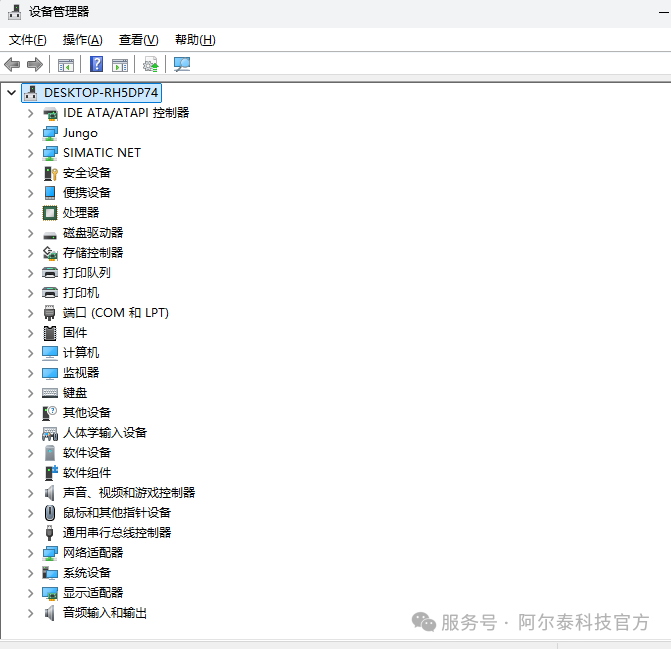Select the 磁盘驱动器 tree row text
This screenshot has height=649, width=671.
tap(93, 233)
